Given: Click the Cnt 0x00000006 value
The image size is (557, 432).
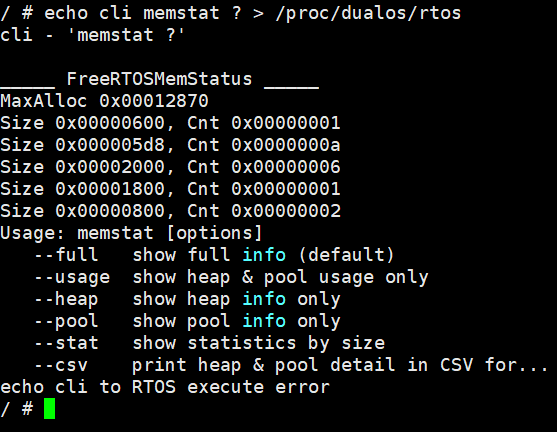Looking at the screenshot, I should [264, 167].
